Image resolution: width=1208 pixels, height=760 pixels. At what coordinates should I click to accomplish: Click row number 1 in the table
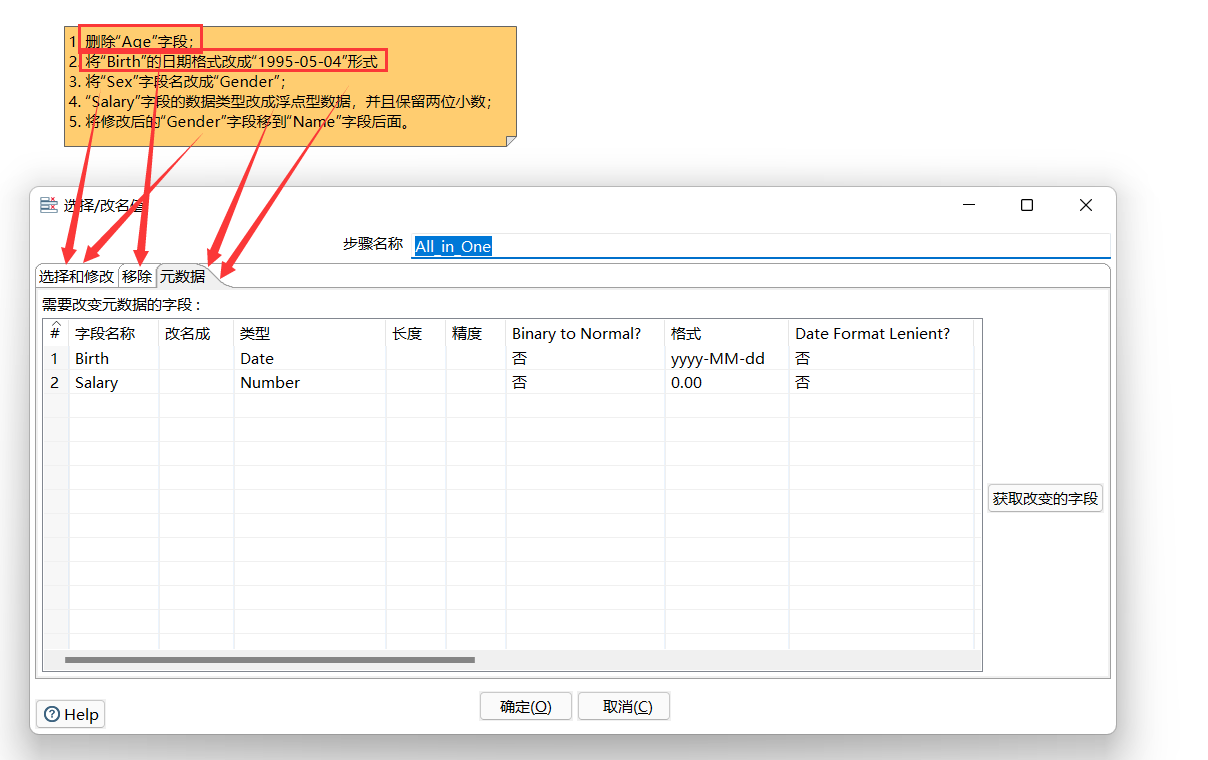click(x=55, y=358)
